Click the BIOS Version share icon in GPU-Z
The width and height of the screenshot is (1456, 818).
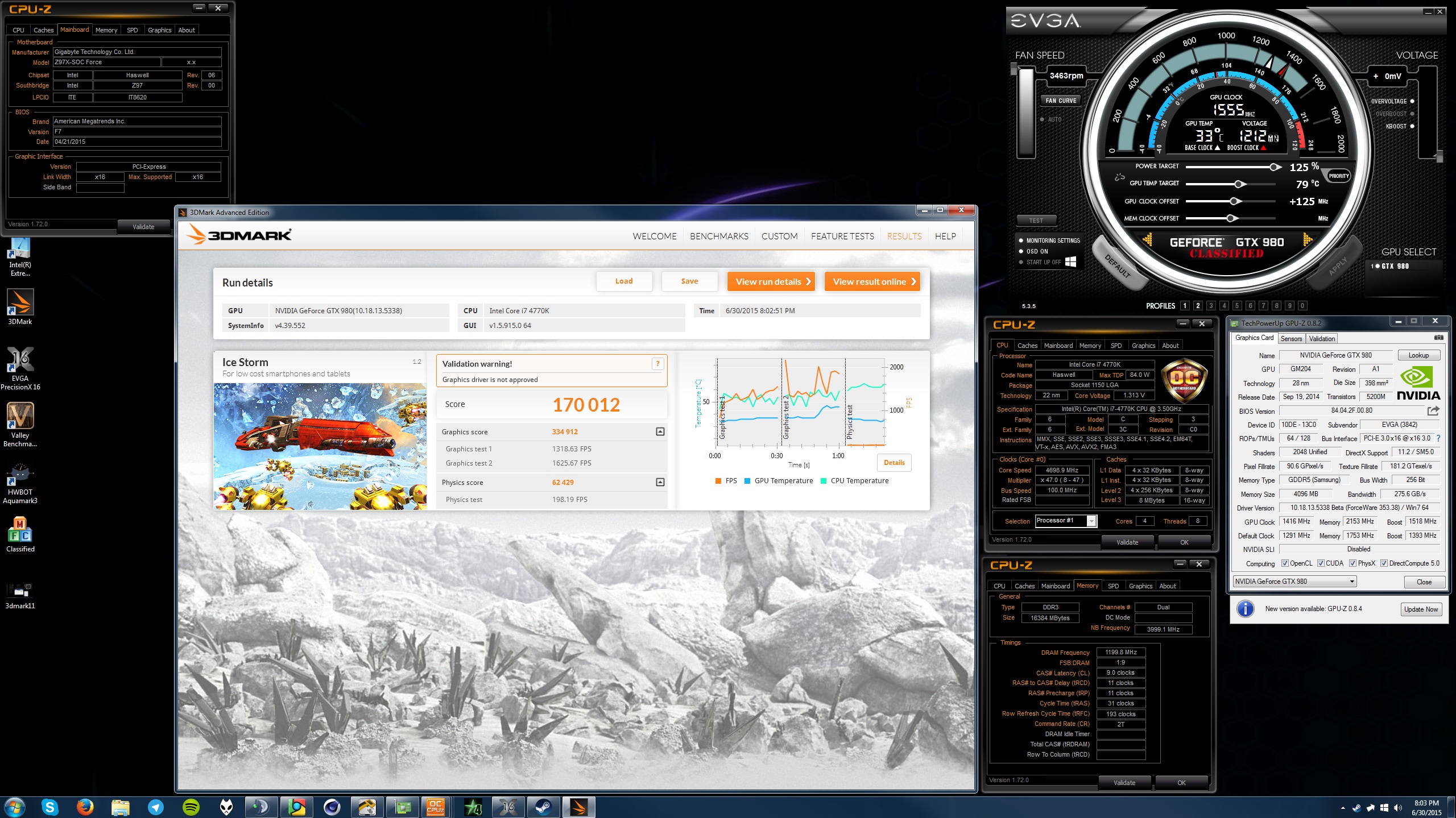1433,410
